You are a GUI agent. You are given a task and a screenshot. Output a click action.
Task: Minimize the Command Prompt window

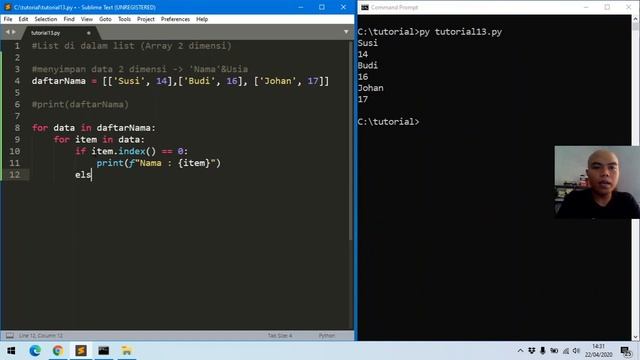[586, 7]
